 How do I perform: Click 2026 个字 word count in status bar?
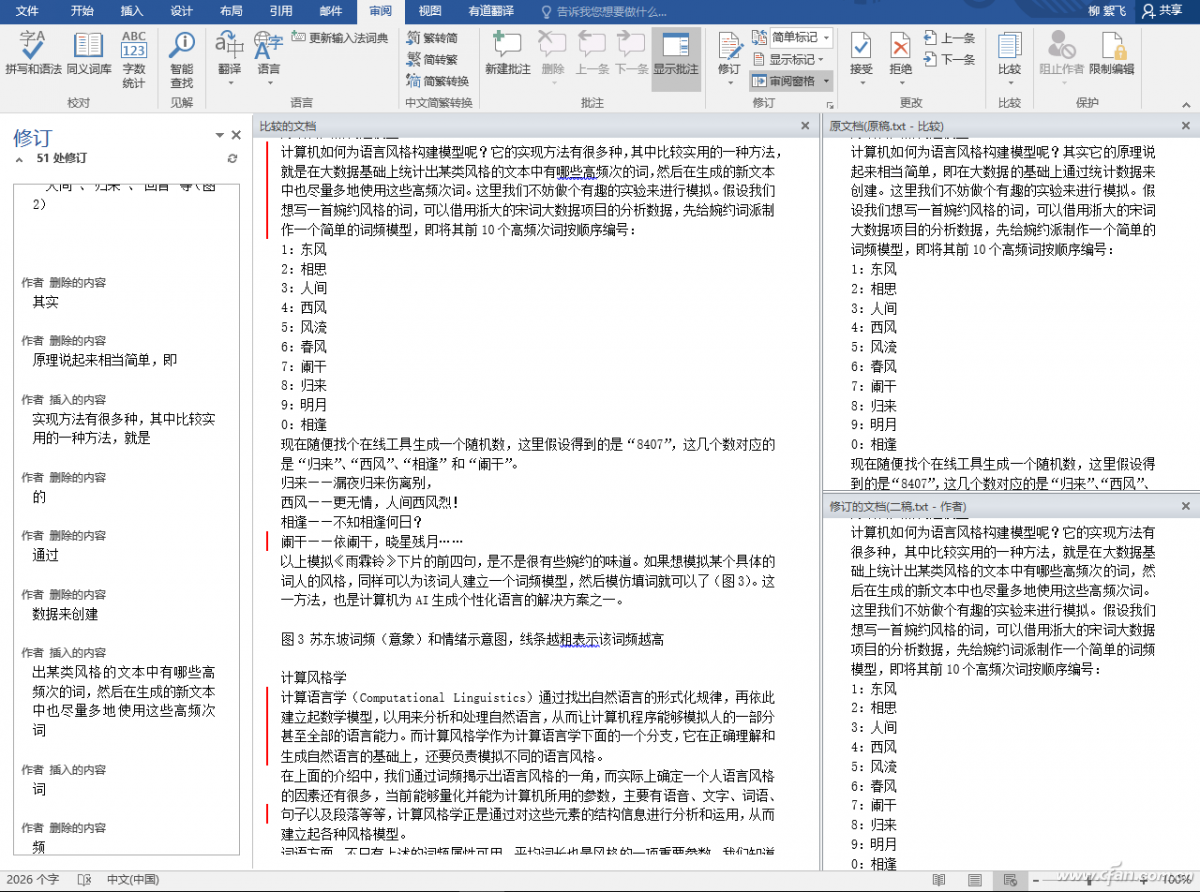point(33,880)
